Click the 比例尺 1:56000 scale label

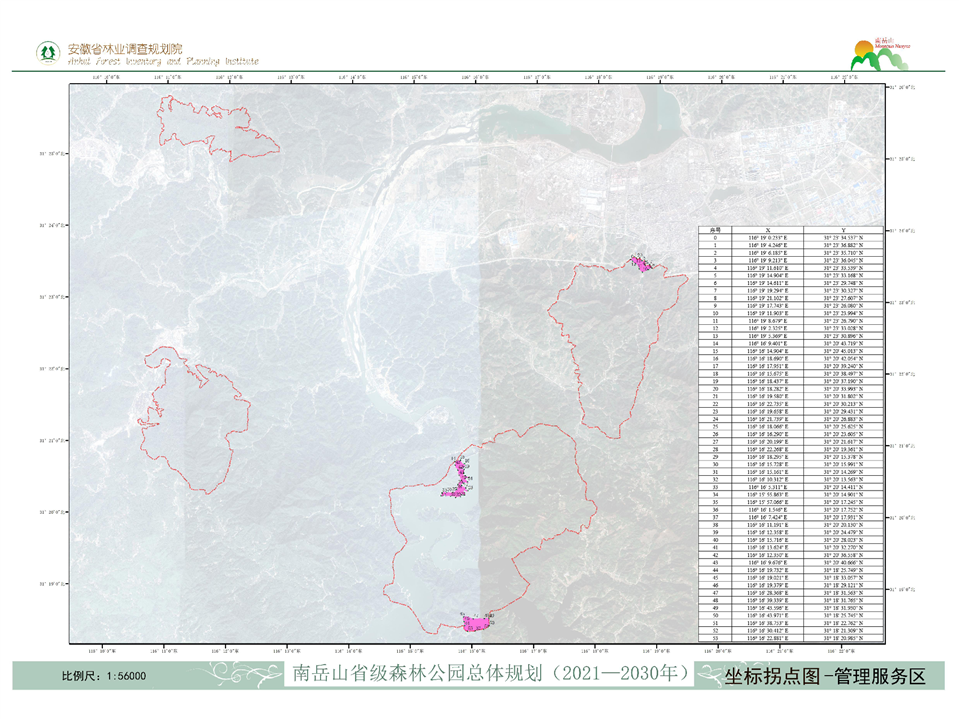[x=105, y=676]
